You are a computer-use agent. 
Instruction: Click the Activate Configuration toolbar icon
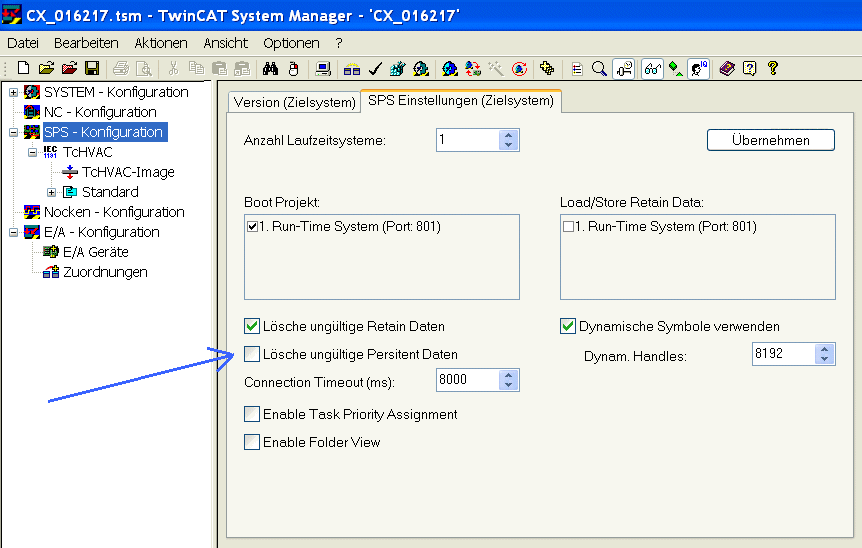pyautogui.click(x=397, y=68)
